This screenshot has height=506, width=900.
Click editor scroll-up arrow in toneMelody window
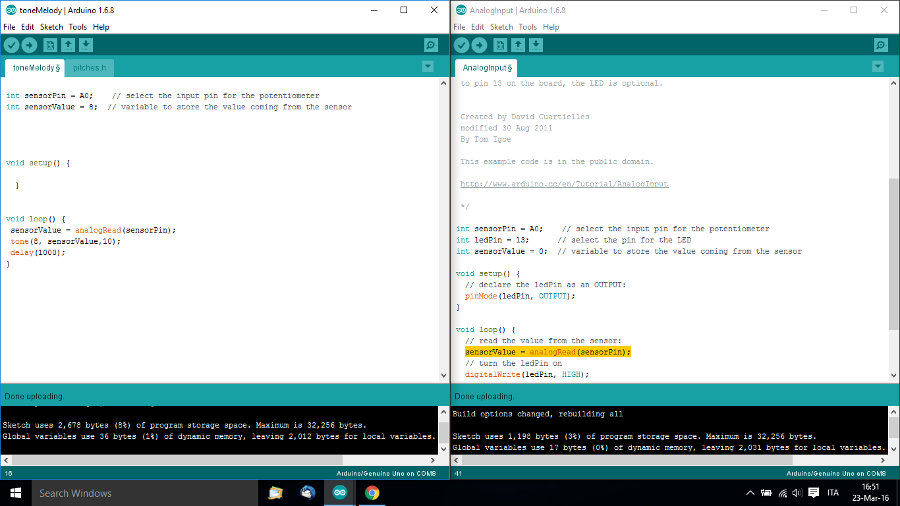pyautogui.click(x=444, y=83)
